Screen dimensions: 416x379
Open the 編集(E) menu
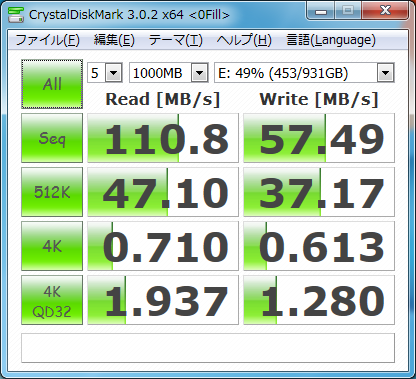[x=114, y=40]
